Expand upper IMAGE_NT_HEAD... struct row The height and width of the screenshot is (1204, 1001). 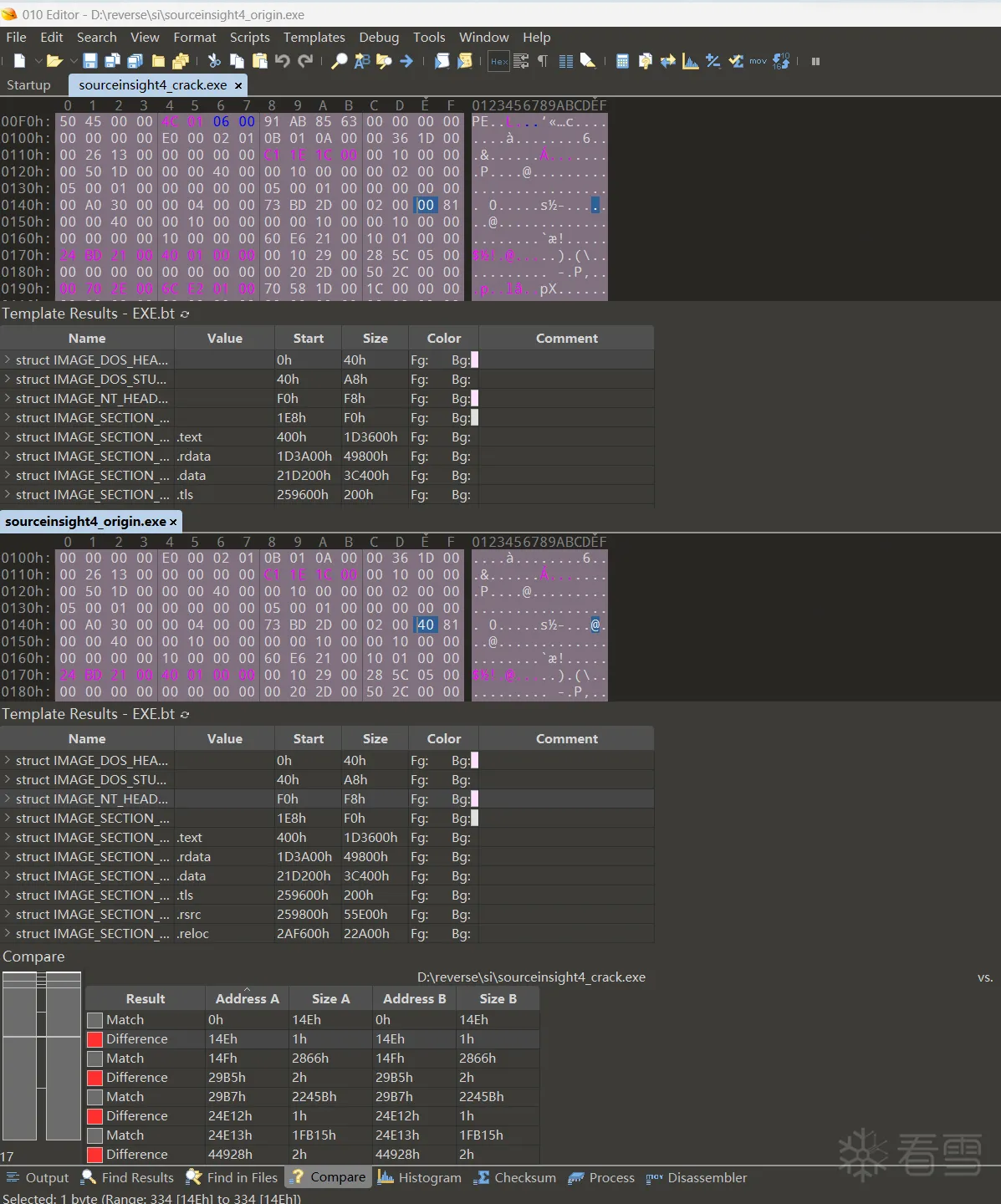8,398
